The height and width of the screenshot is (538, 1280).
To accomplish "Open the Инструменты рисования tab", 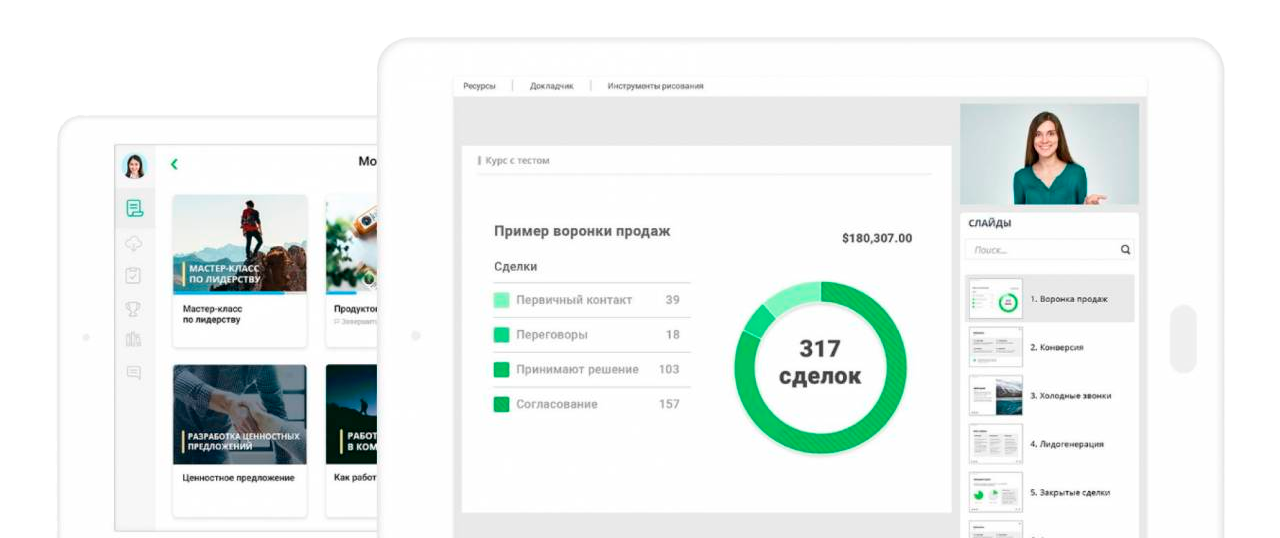I will [x=655, y=86].
